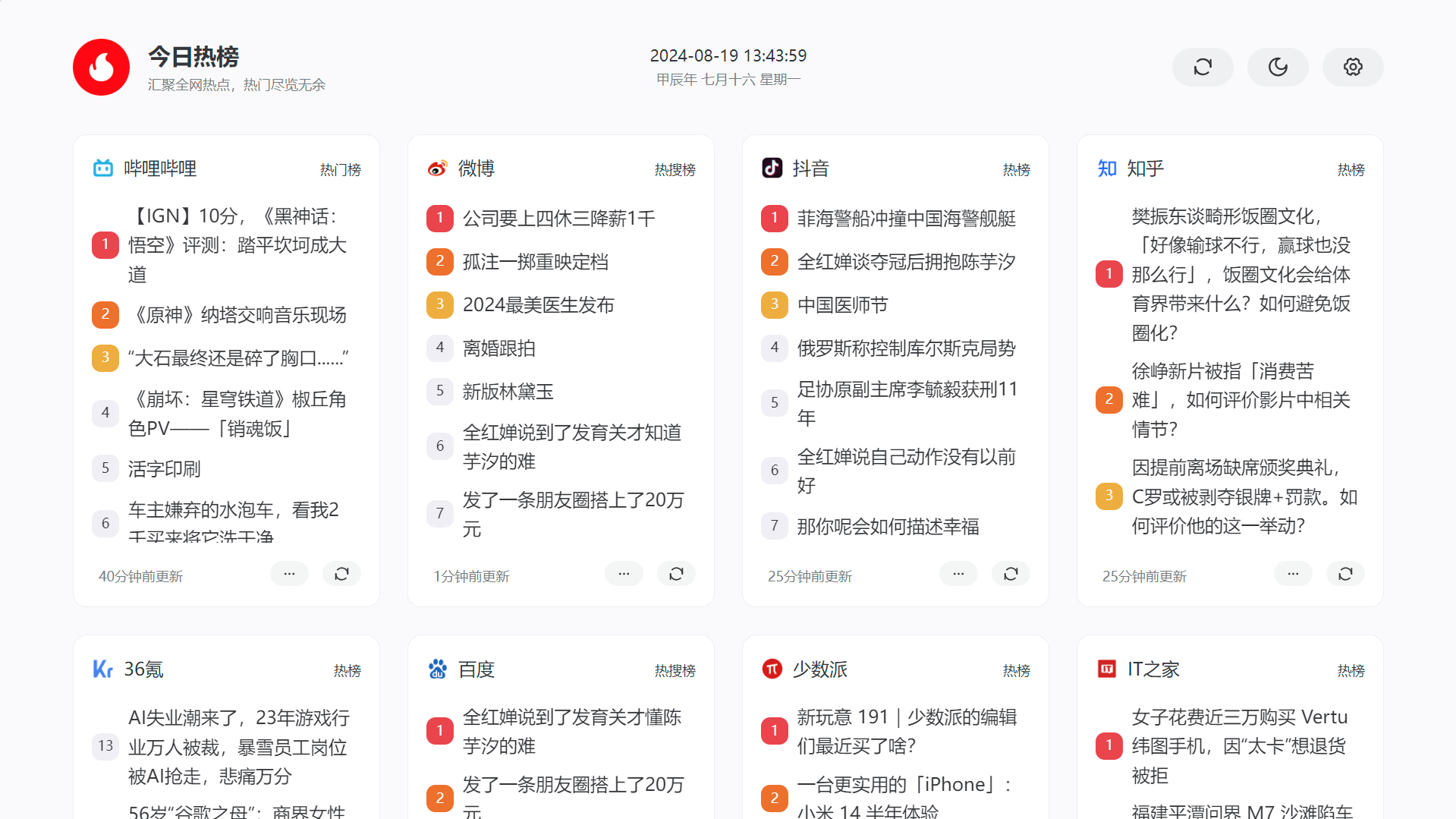
Task: Open the 百度 card title
Action: [476, 669]
